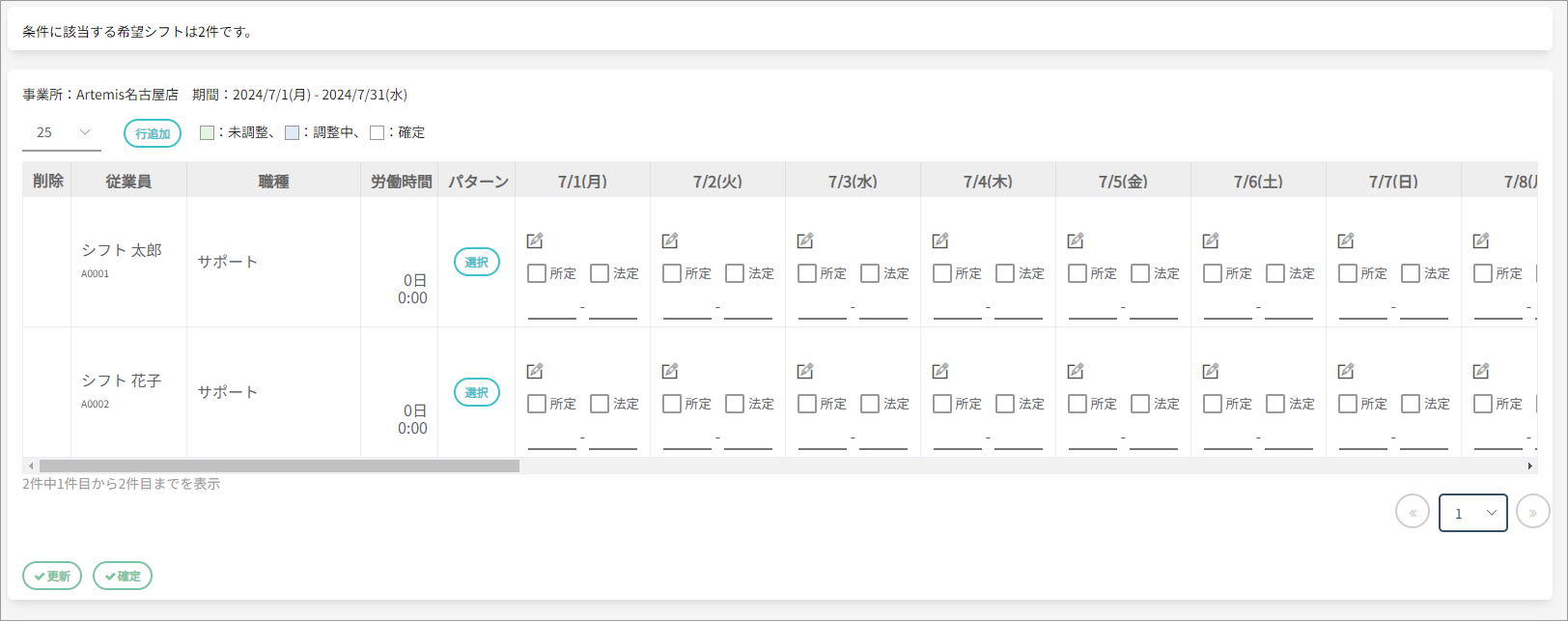The image size is (1568, 621).
Task: Go to next page with » button
Action: (x=1532, y=513)
